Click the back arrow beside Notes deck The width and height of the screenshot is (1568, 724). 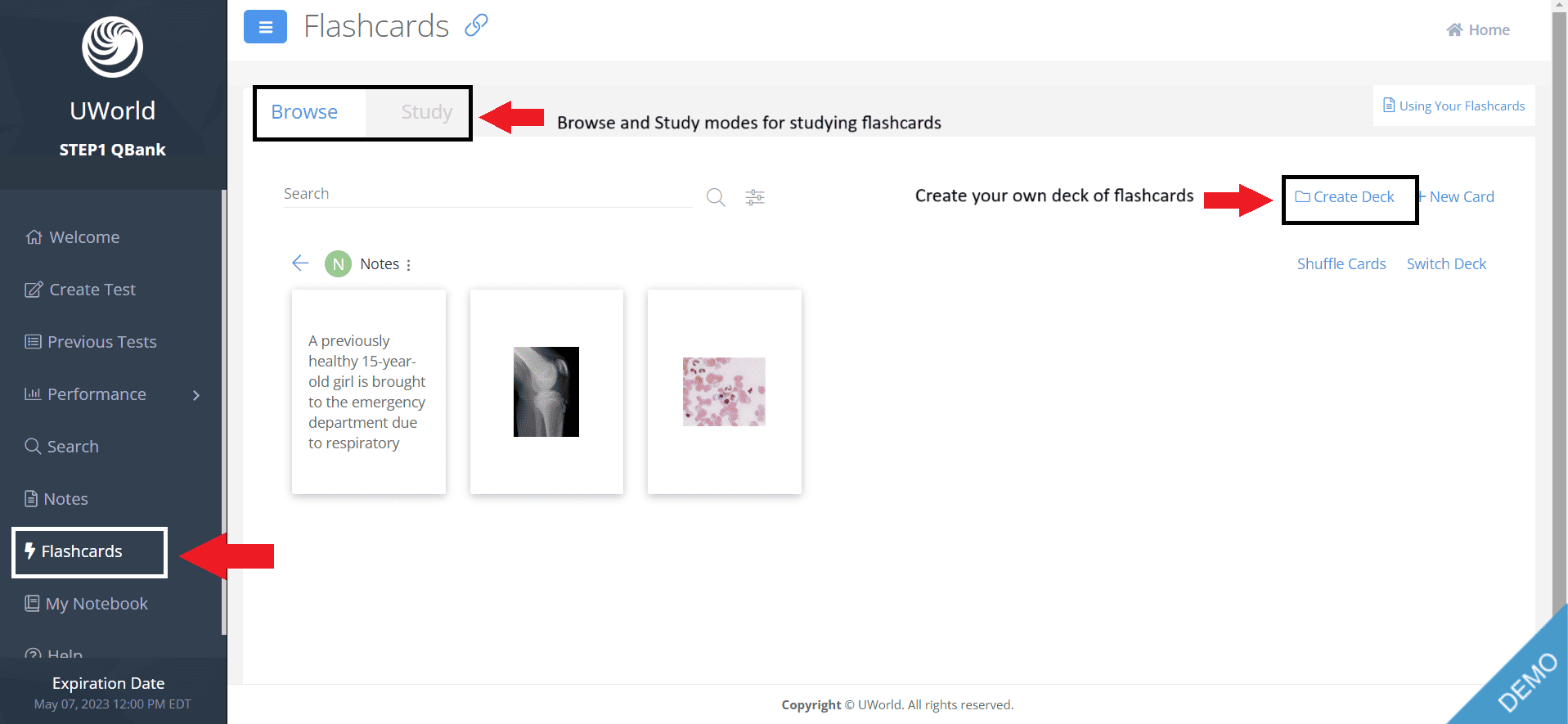[300, 263]
